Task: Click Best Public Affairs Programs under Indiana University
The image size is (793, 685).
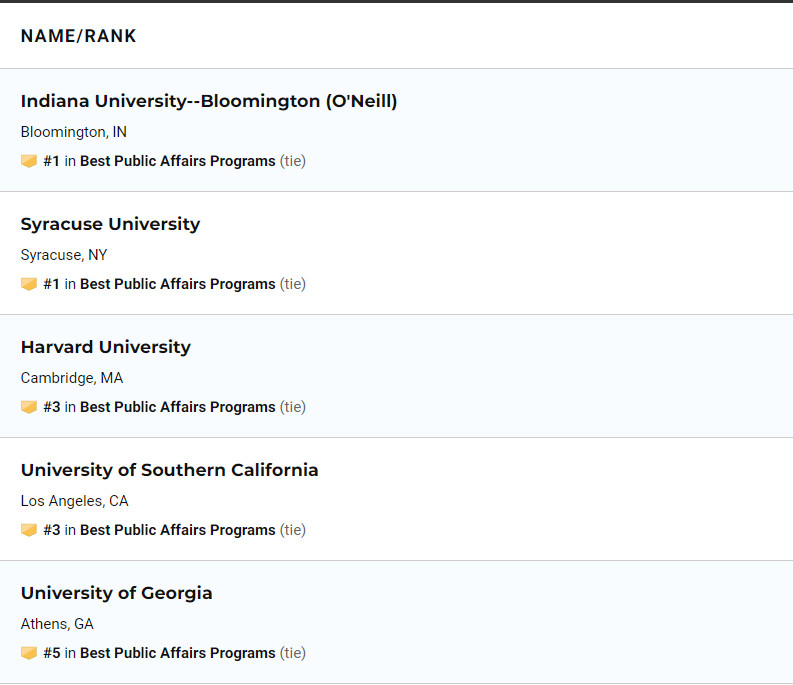Action: [177, 161]
